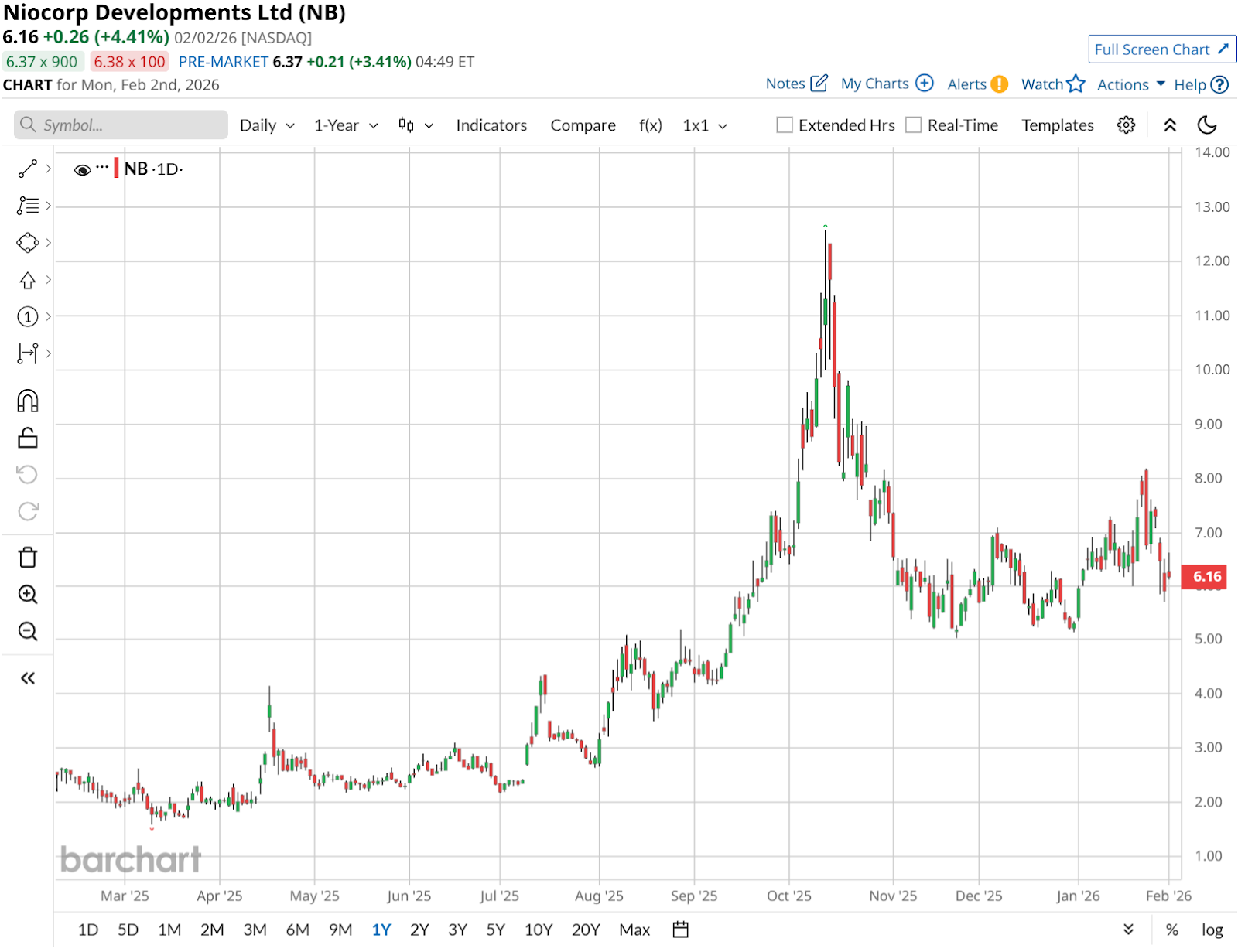Select the measure tool
The height and width of the screenshot is (952, 1238).
[x=27, y=353]
